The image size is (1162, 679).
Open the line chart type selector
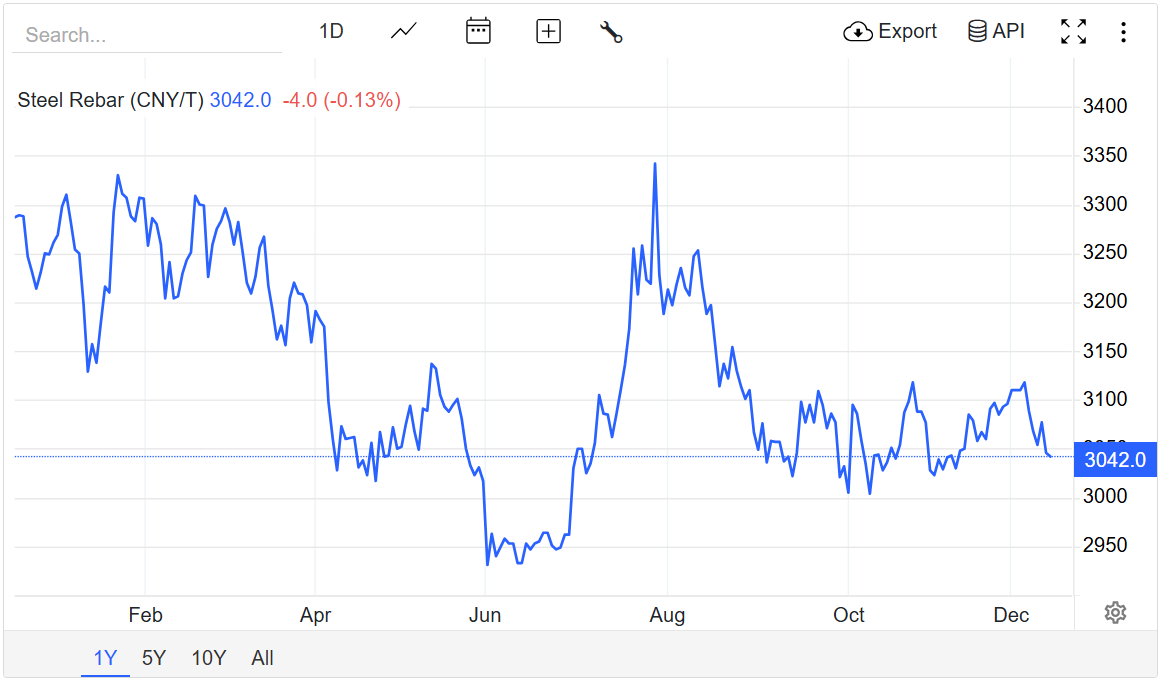(x=404, y=31)
